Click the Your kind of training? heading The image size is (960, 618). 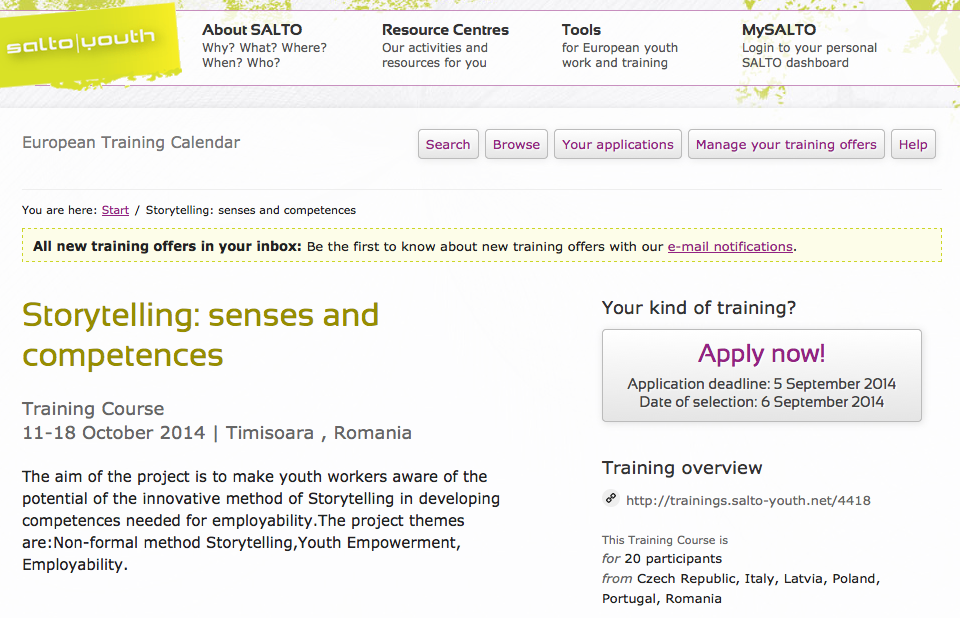(699, 307)
